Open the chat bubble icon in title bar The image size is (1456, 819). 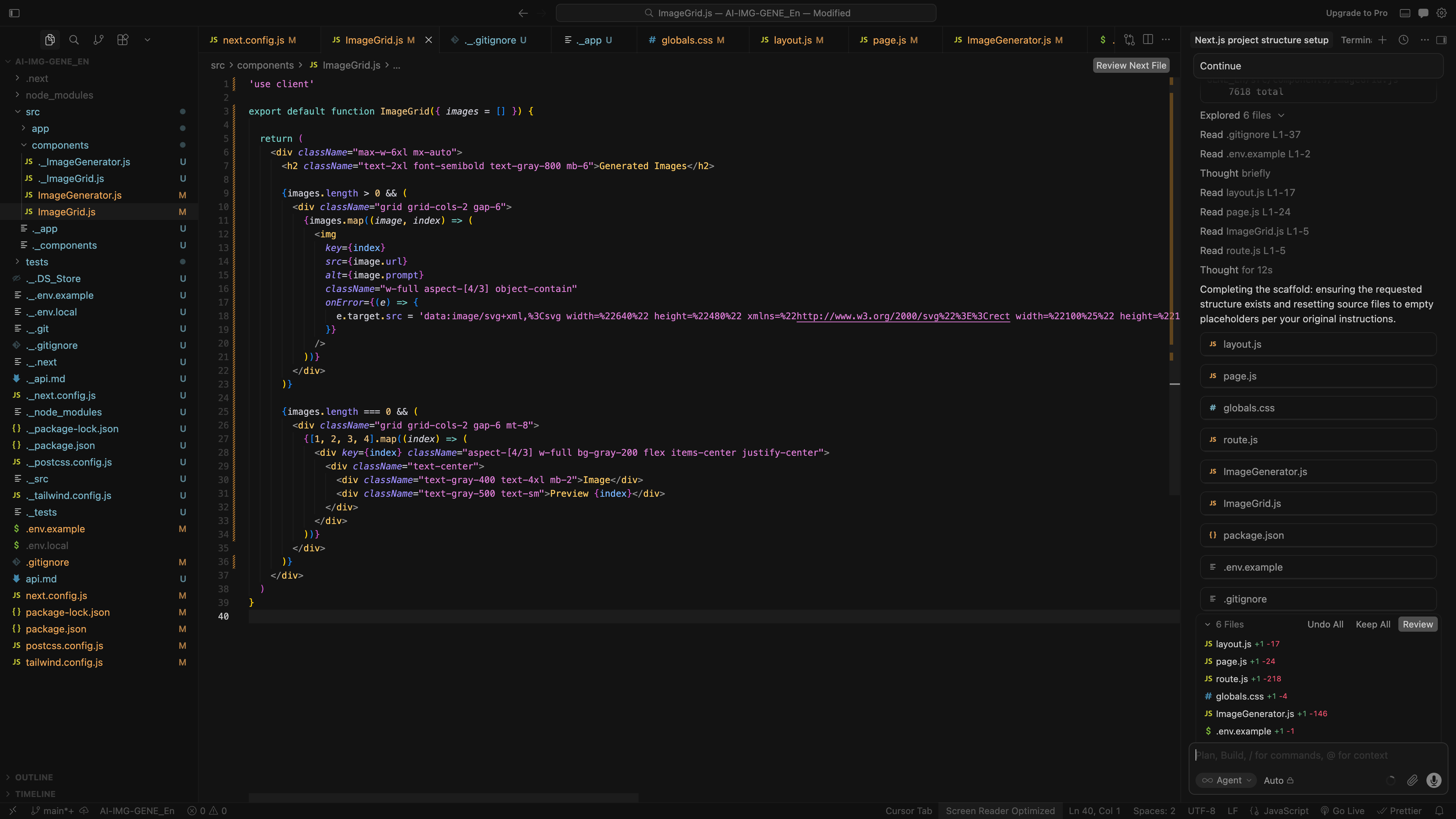(1424, 13)
